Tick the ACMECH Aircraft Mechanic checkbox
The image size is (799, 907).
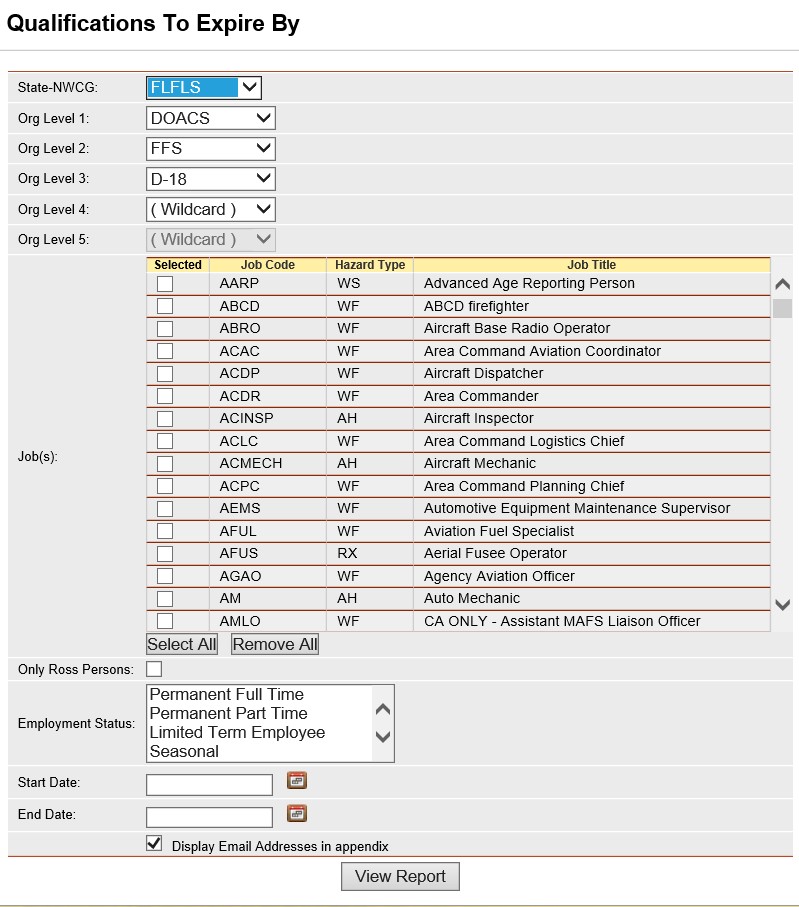tap(165, 464)
